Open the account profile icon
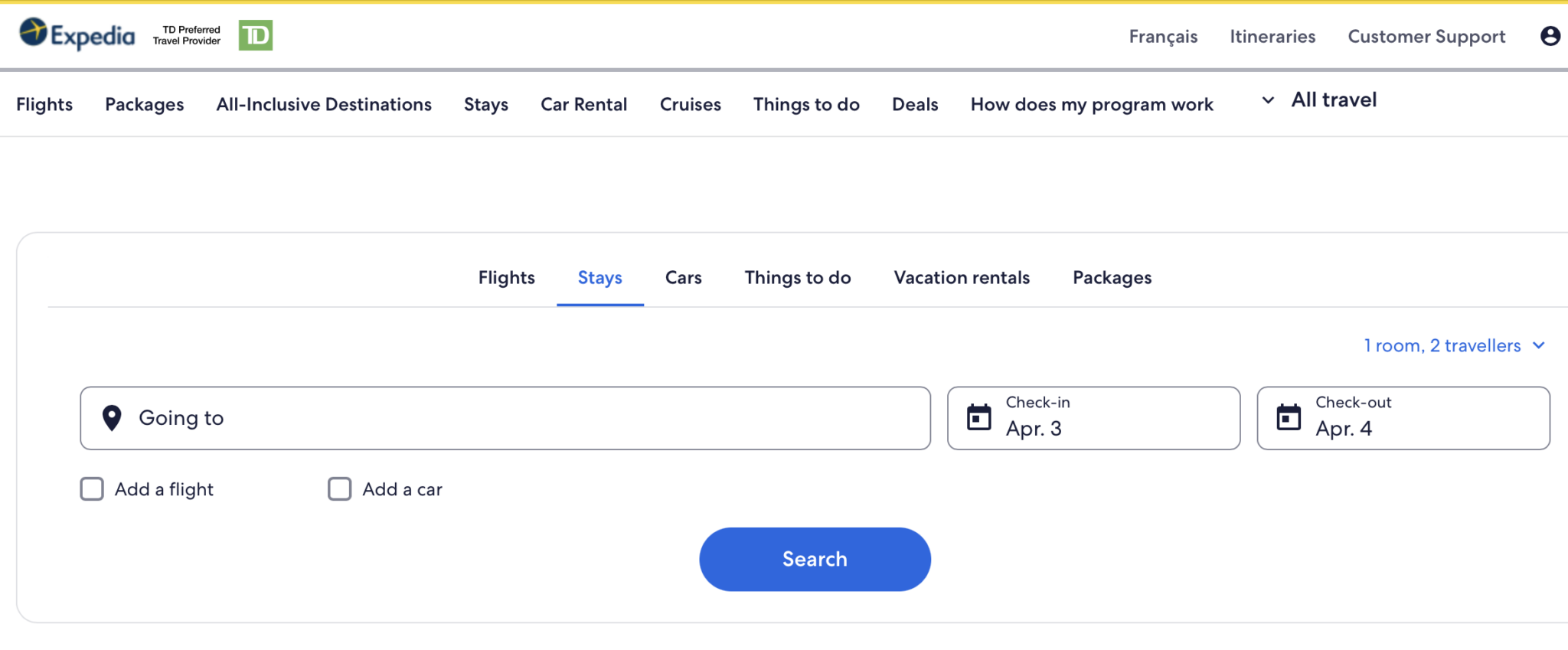1568x650 pixels. (x=1550, y=35)
